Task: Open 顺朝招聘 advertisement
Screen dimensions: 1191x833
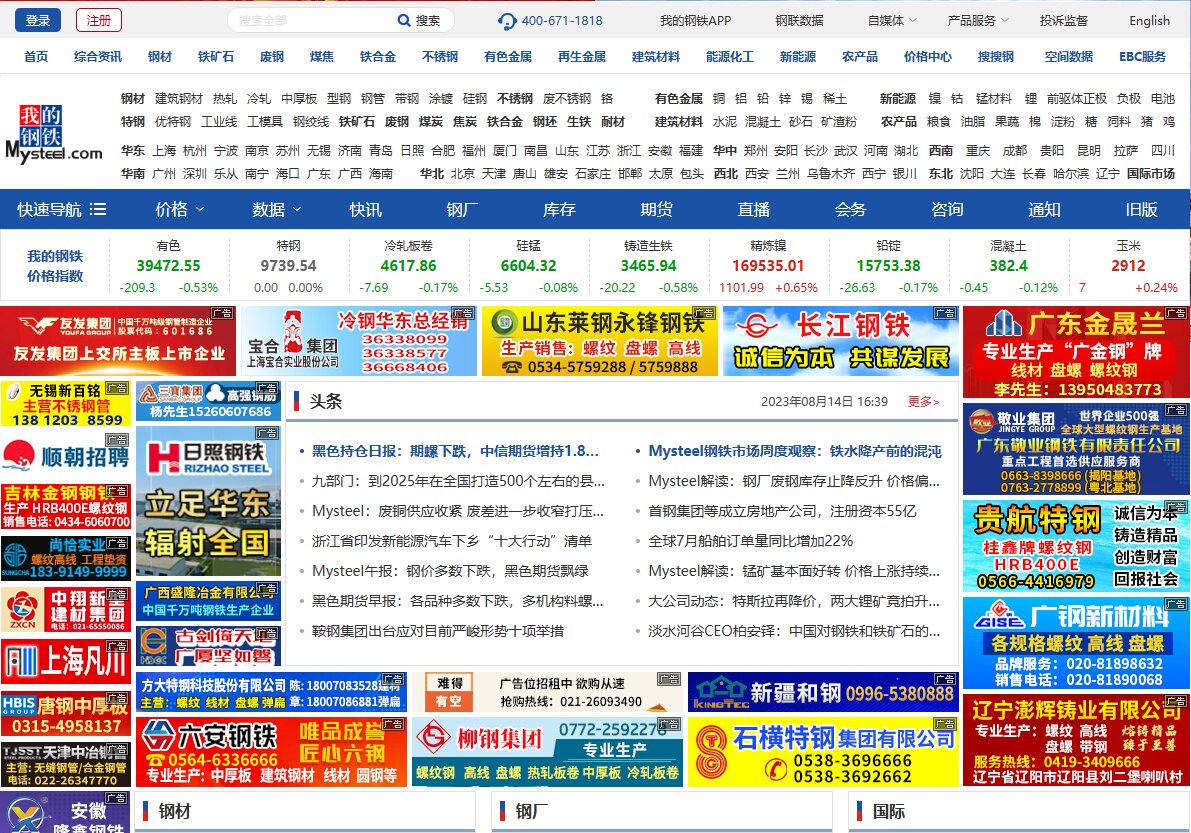Action: (x=65, y=456)
